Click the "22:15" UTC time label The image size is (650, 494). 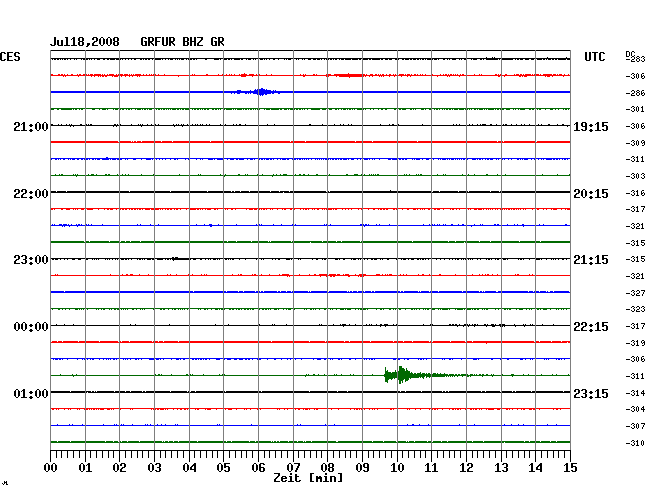pyautogui.click(x=591, y=327)
